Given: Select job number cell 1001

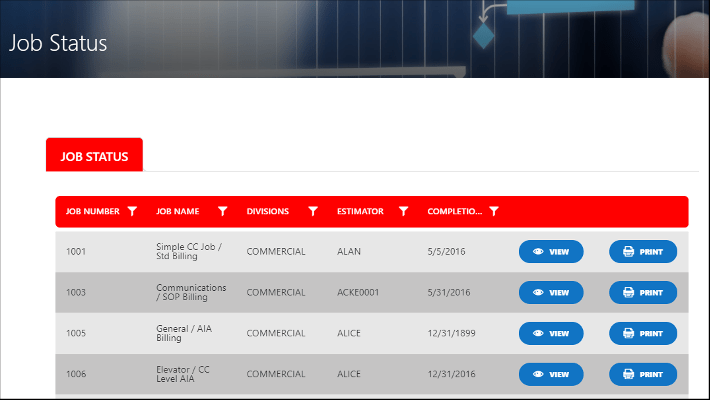Looking at the screenshot, I should 76,251.
